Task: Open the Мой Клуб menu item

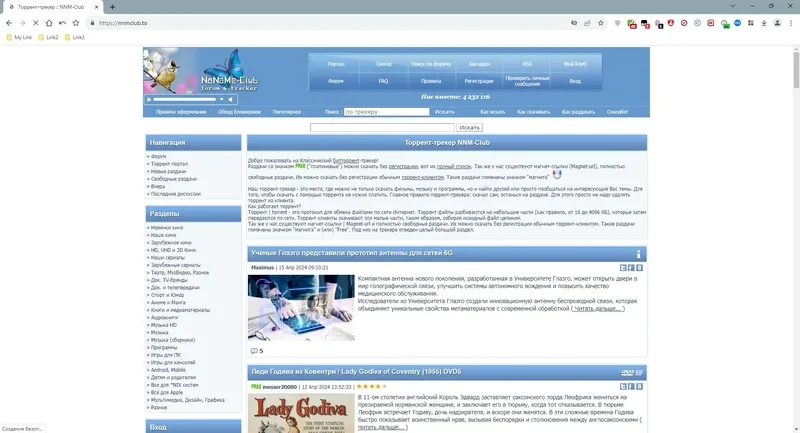Action: point(575,64)
